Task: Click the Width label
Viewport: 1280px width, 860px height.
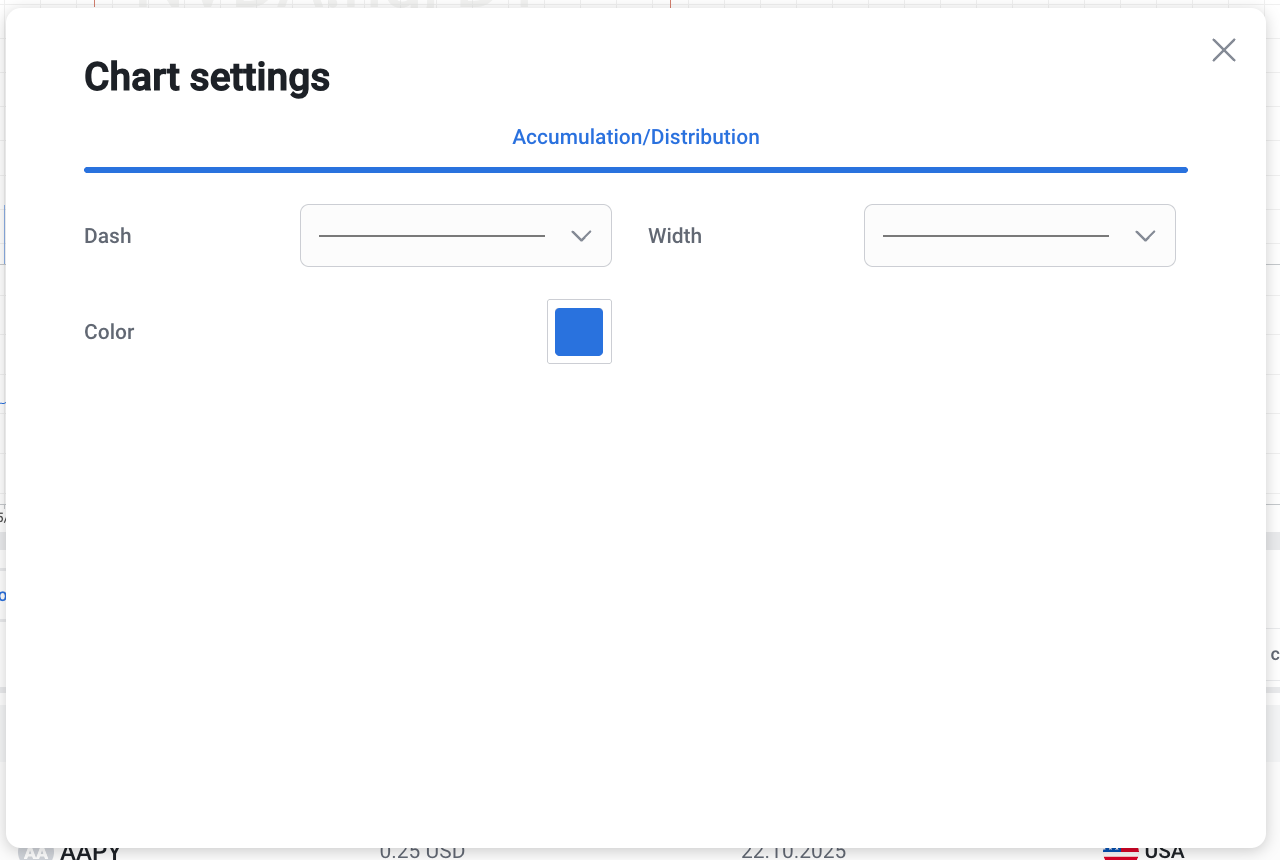Action: [x=675, y=236]
